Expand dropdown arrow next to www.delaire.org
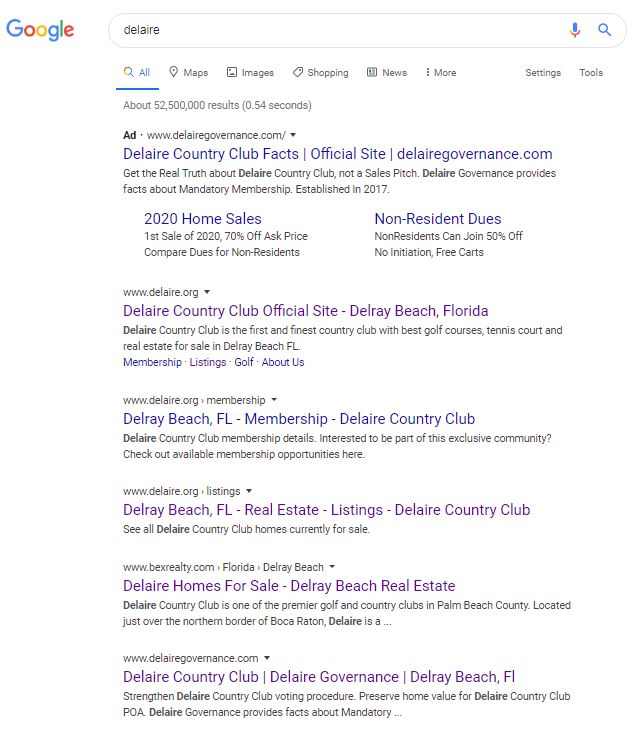The height and width of the screenshot is (739, 636). click(206, 292)
